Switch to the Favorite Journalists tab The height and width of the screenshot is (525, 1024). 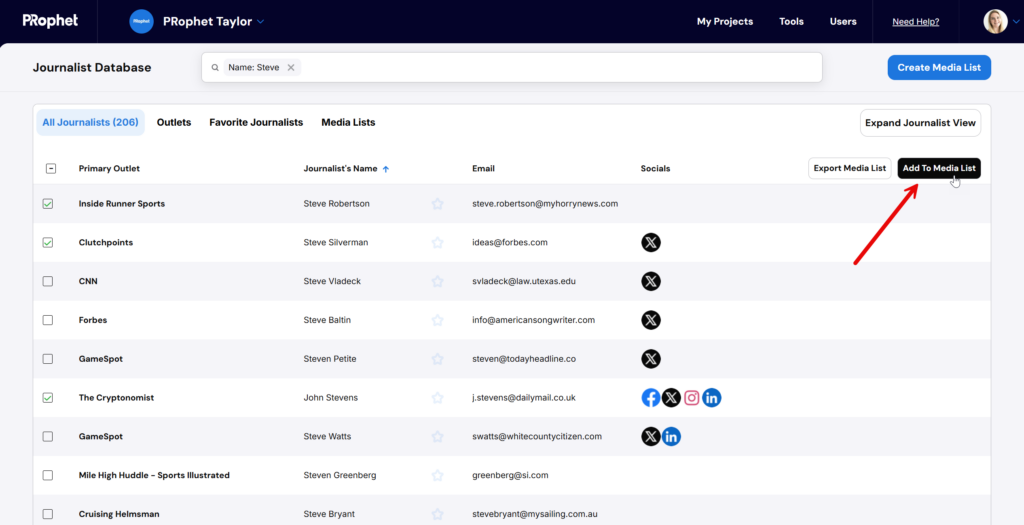tap(256, 122)
